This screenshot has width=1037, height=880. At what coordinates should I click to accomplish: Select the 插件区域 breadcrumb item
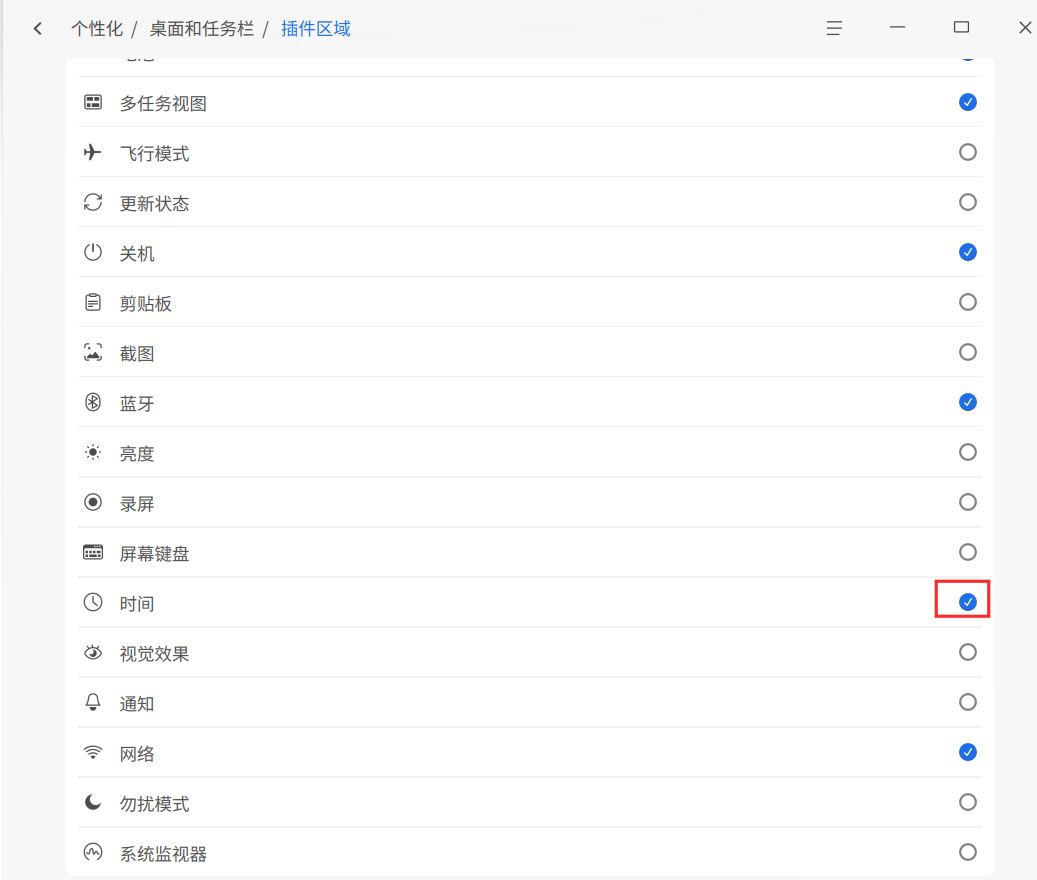point(315,29)
